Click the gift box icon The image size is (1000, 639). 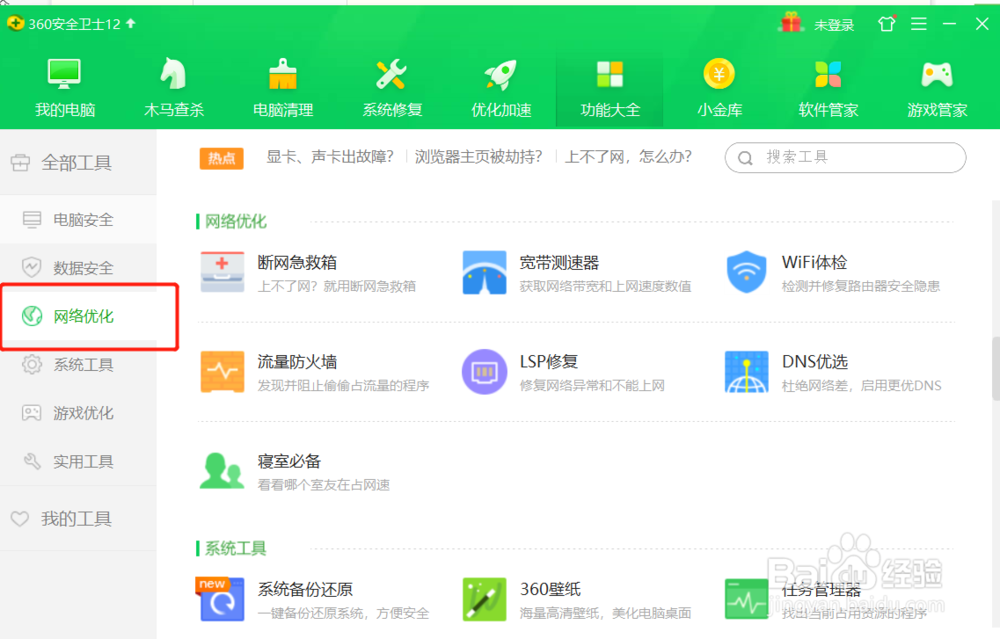coord(791,23)
